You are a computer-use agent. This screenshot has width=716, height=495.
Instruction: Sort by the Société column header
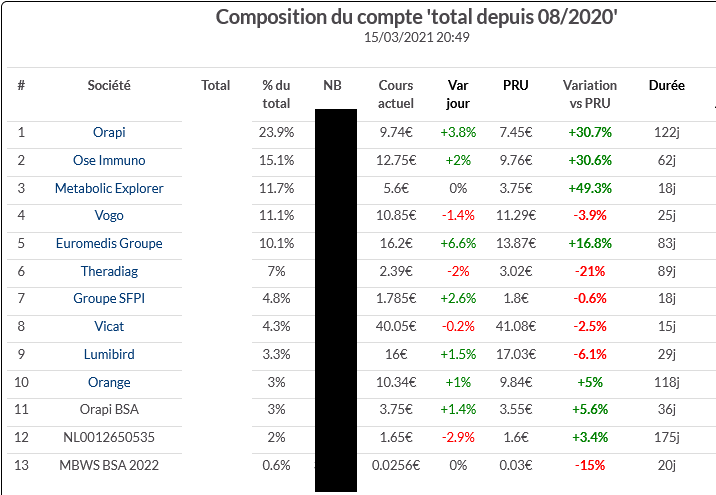tap(109, 86)
